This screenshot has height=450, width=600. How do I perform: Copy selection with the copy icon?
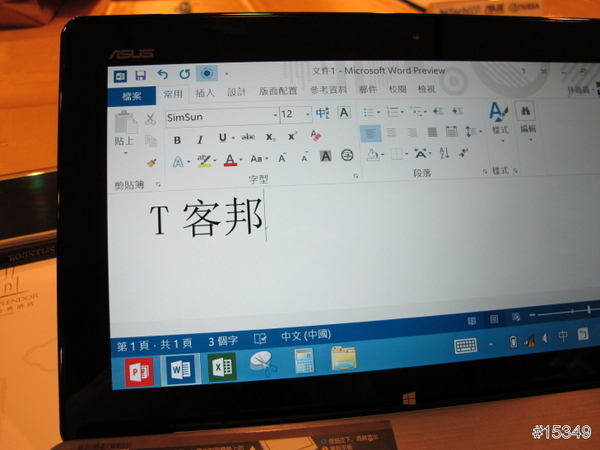(151, 141)
